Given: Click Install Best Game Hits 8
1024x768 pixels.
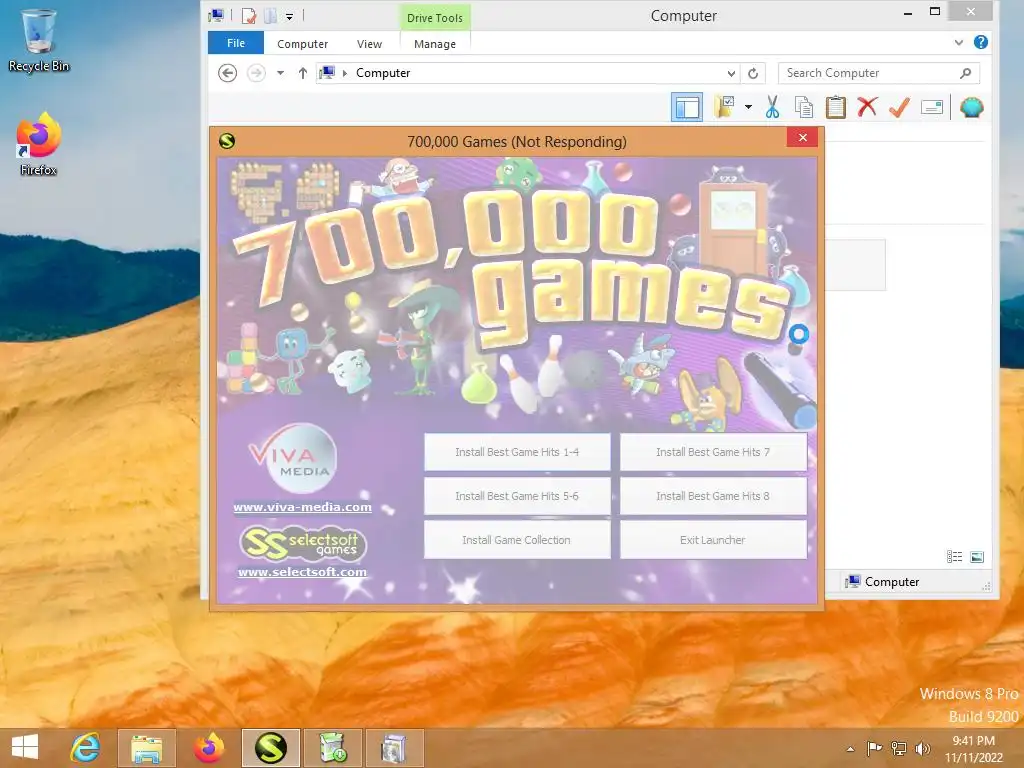Looking at the screenshot, I should (x=713, y=496).
